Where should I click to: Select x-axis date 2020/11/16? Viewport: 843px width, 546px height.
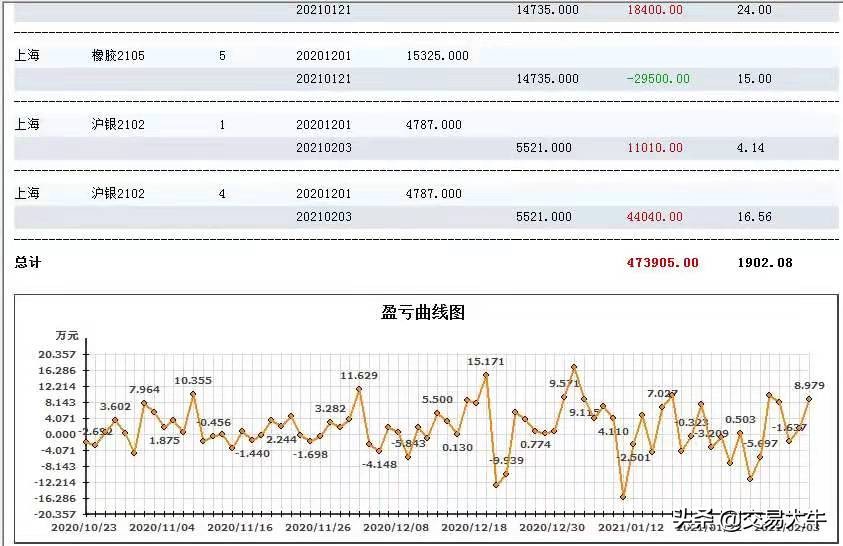(240, 528)
